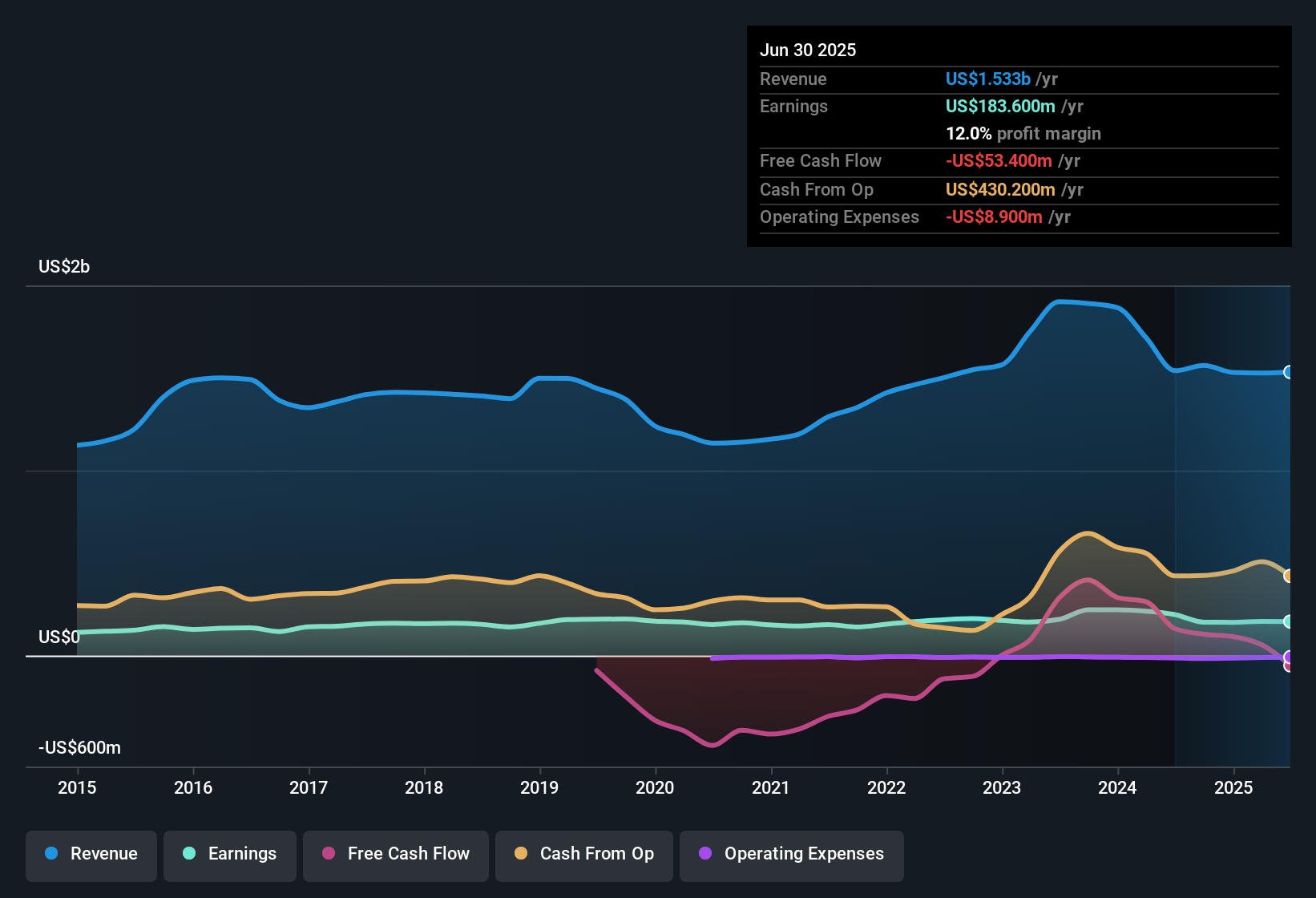The width and height of the screenshot is (1316, 898).
Task: Click the Operating Expenses endpoint marker
Action: click(1288, 657)
